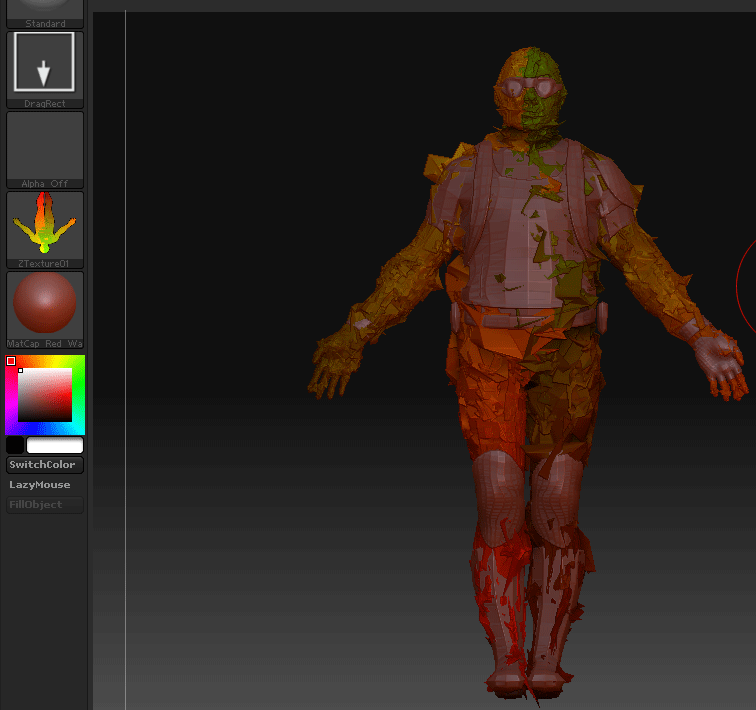The width and height of the screenshot is (756, 710).
Task: Select the DragRect stroke type
Action: pyautogui.click(x=45, y=70)
